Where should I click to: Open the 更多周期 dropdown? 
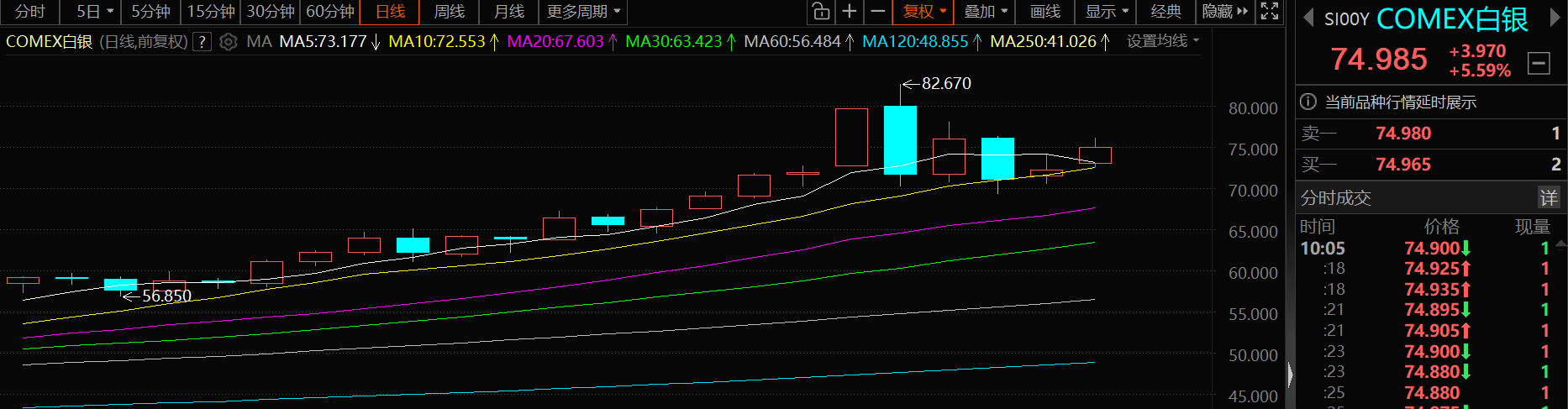(x=583, y=12)
